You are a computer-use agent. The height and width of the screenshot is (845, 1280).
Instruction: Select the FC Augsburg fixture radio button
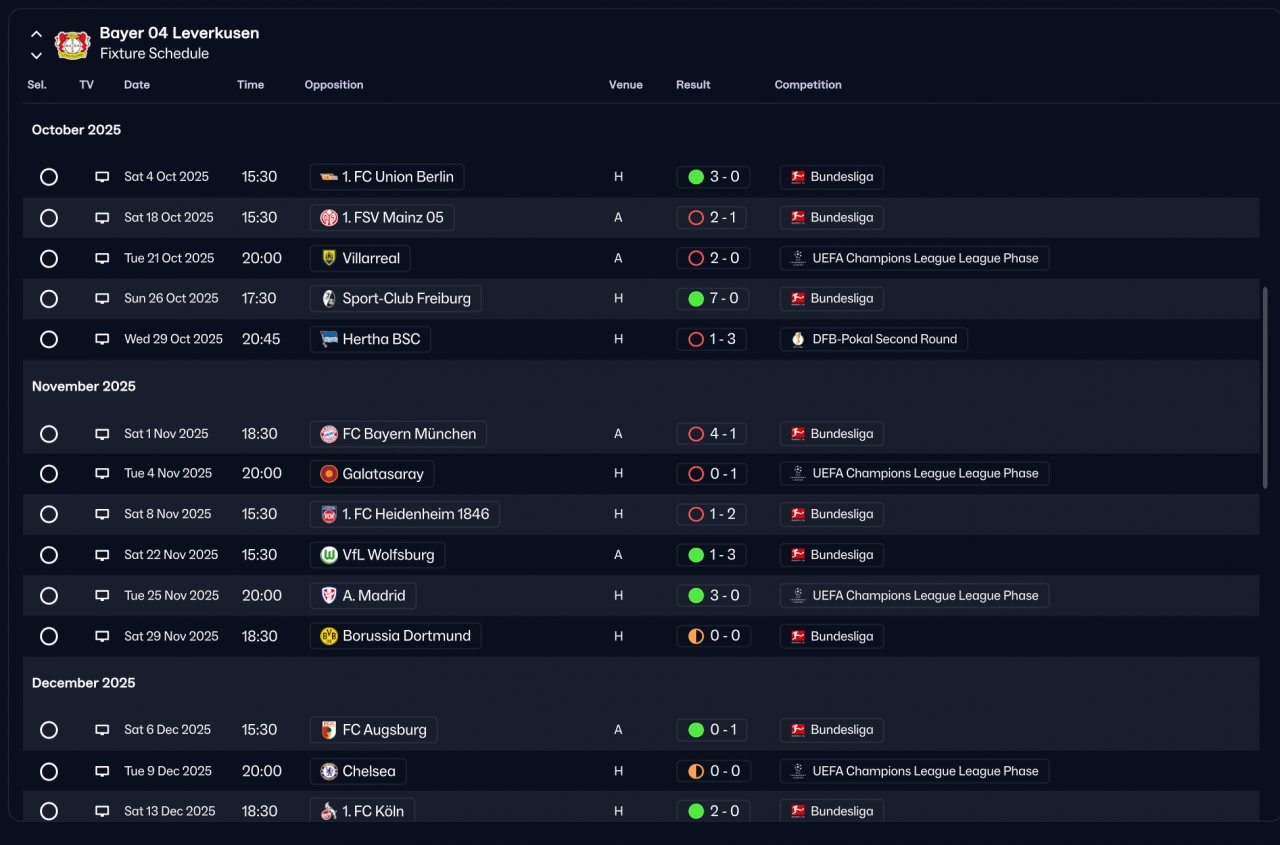(49, 730)
